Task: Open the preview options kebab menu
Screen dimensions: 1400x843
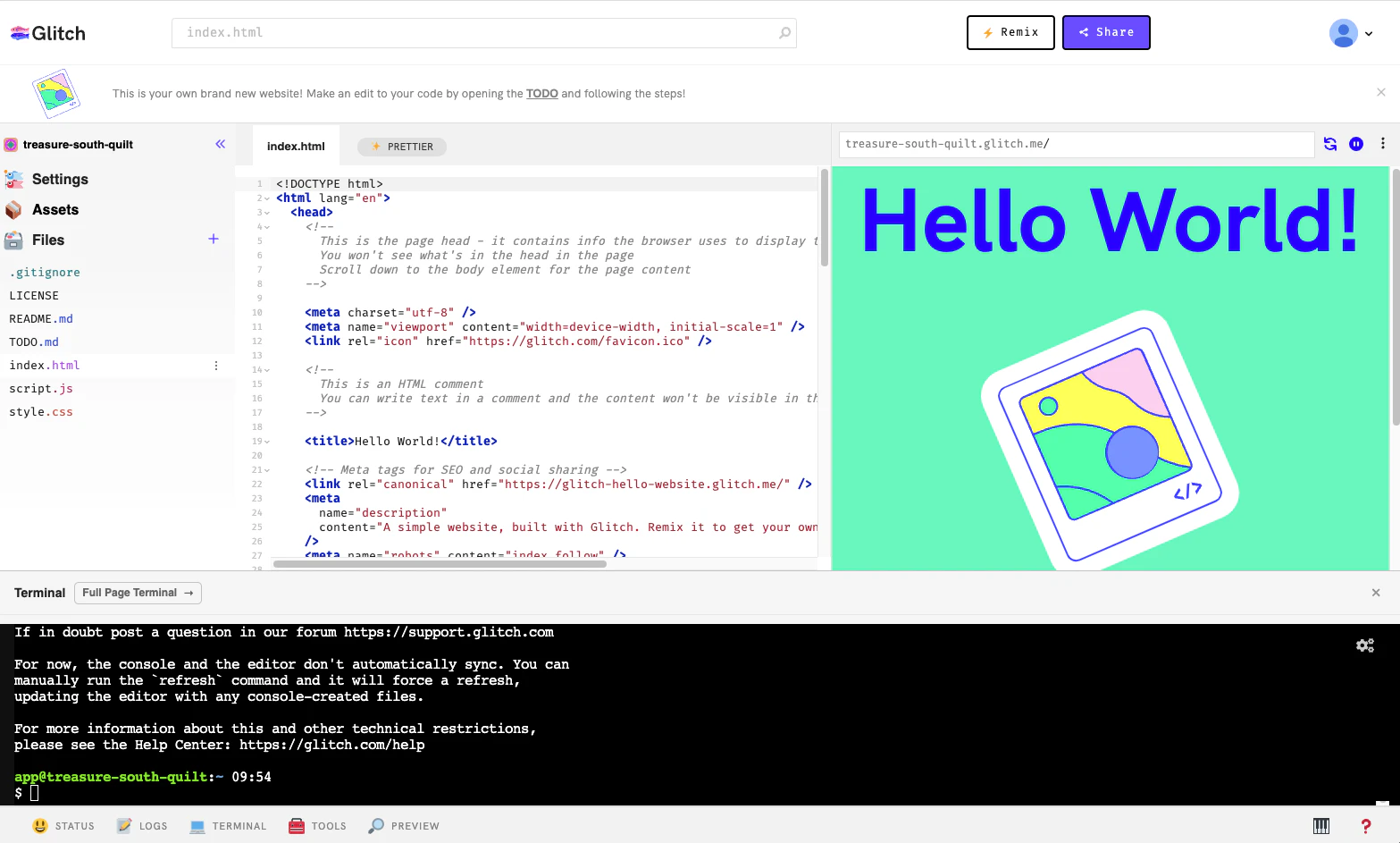Action: (1384, 144)
